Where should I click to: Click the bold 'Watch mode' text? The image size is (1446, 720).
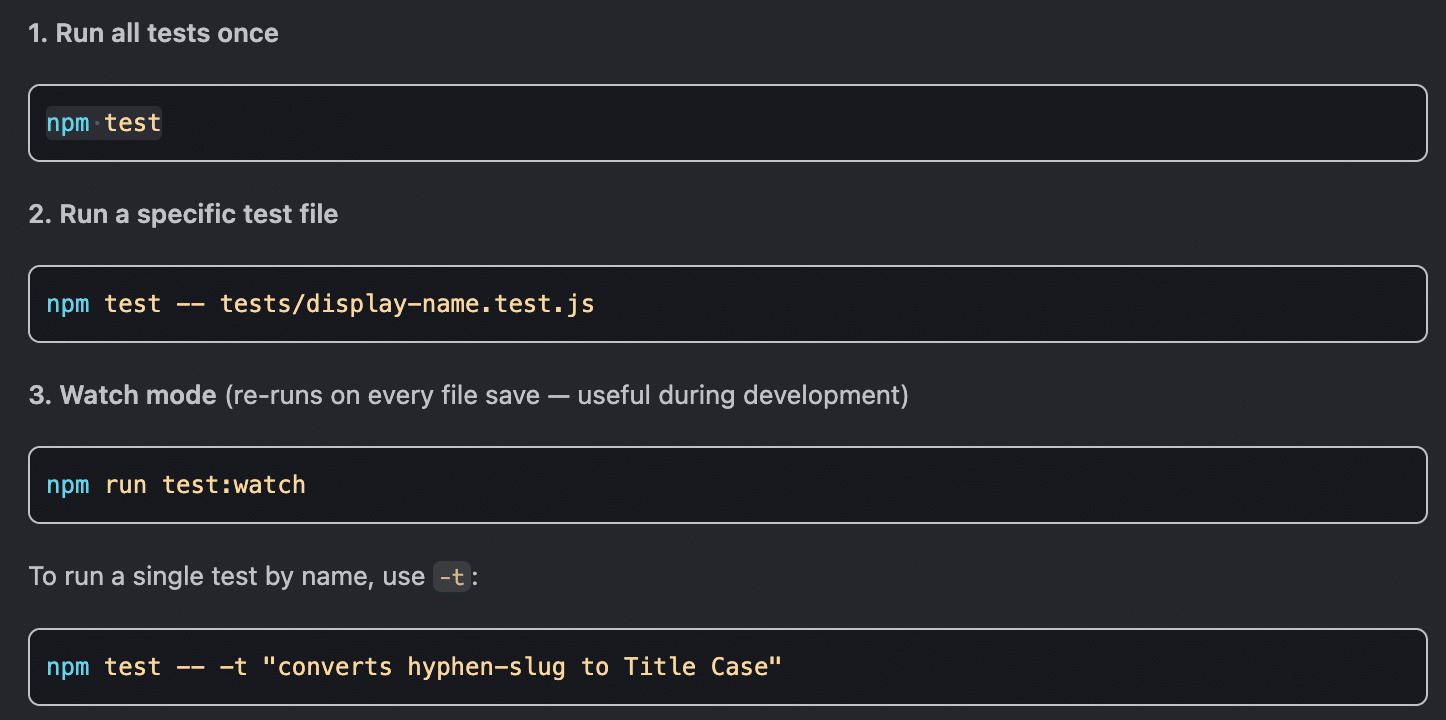tap(138, 395)
